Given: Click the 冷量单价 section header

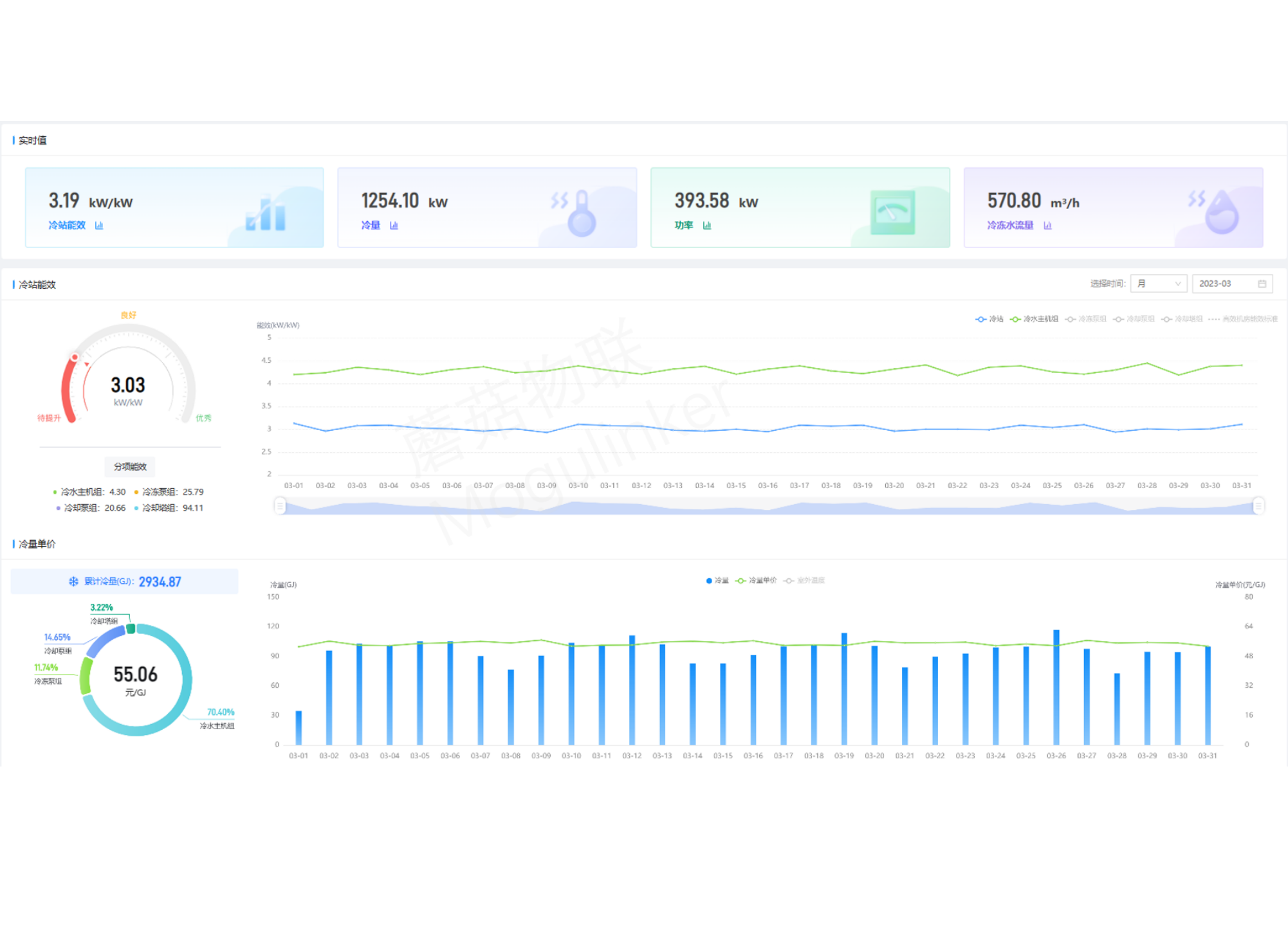Looking at the screenshot, I should (x=37, y=544).
